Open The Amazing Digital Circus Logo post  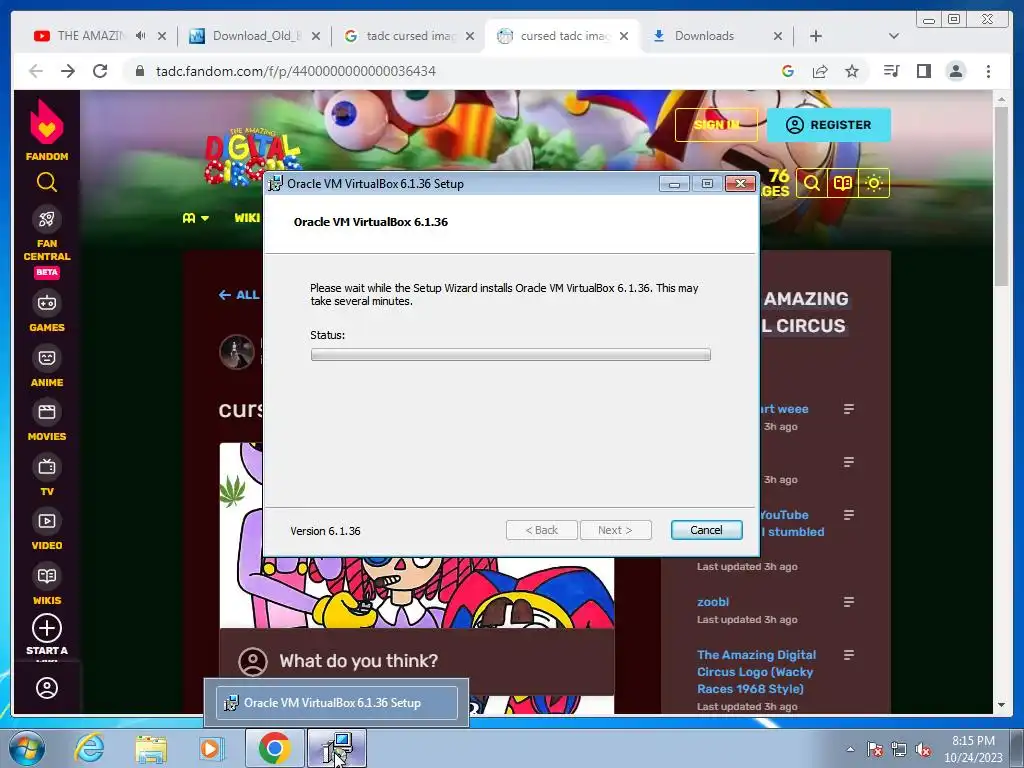coord(756,671)
